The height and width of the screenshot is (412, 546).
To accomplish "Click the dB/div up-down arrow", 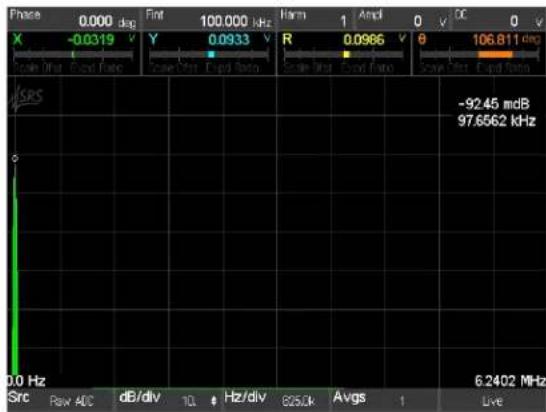I will tap(214, 401).
